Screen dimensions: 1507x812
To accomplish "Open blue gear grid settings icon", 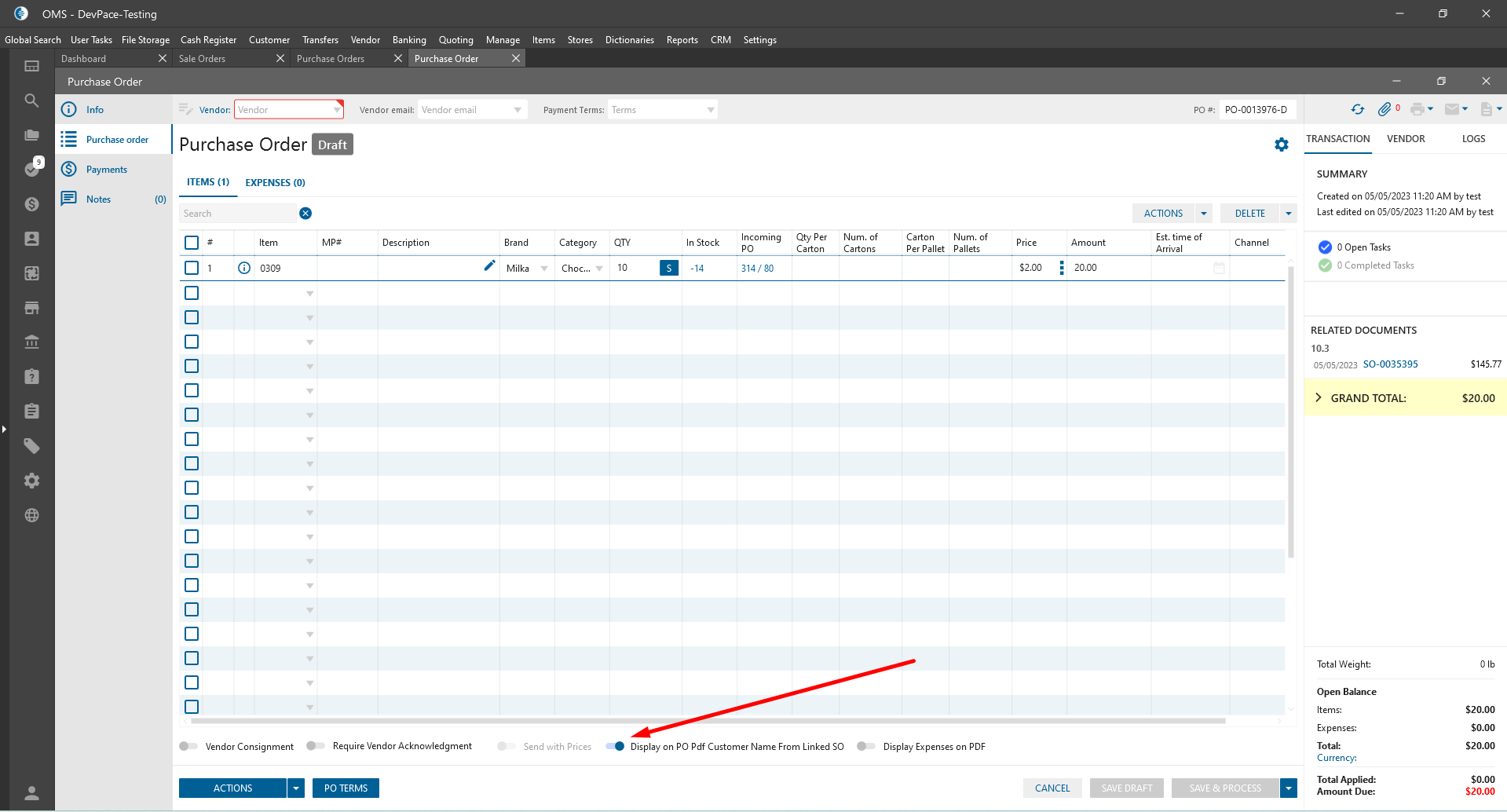I will 1282,144.
